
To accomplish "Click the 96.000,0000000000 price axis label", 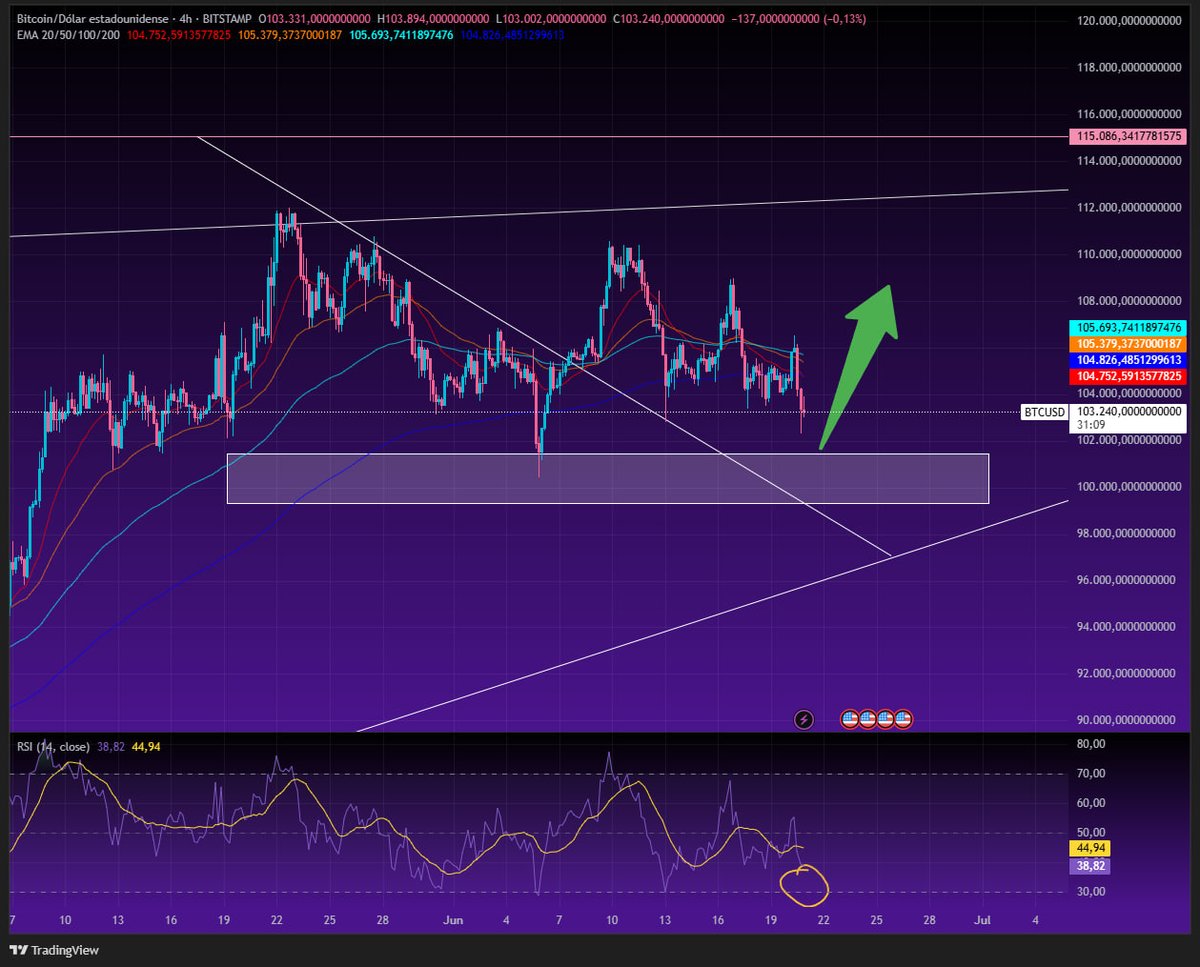I will [x=1128, y=580].
